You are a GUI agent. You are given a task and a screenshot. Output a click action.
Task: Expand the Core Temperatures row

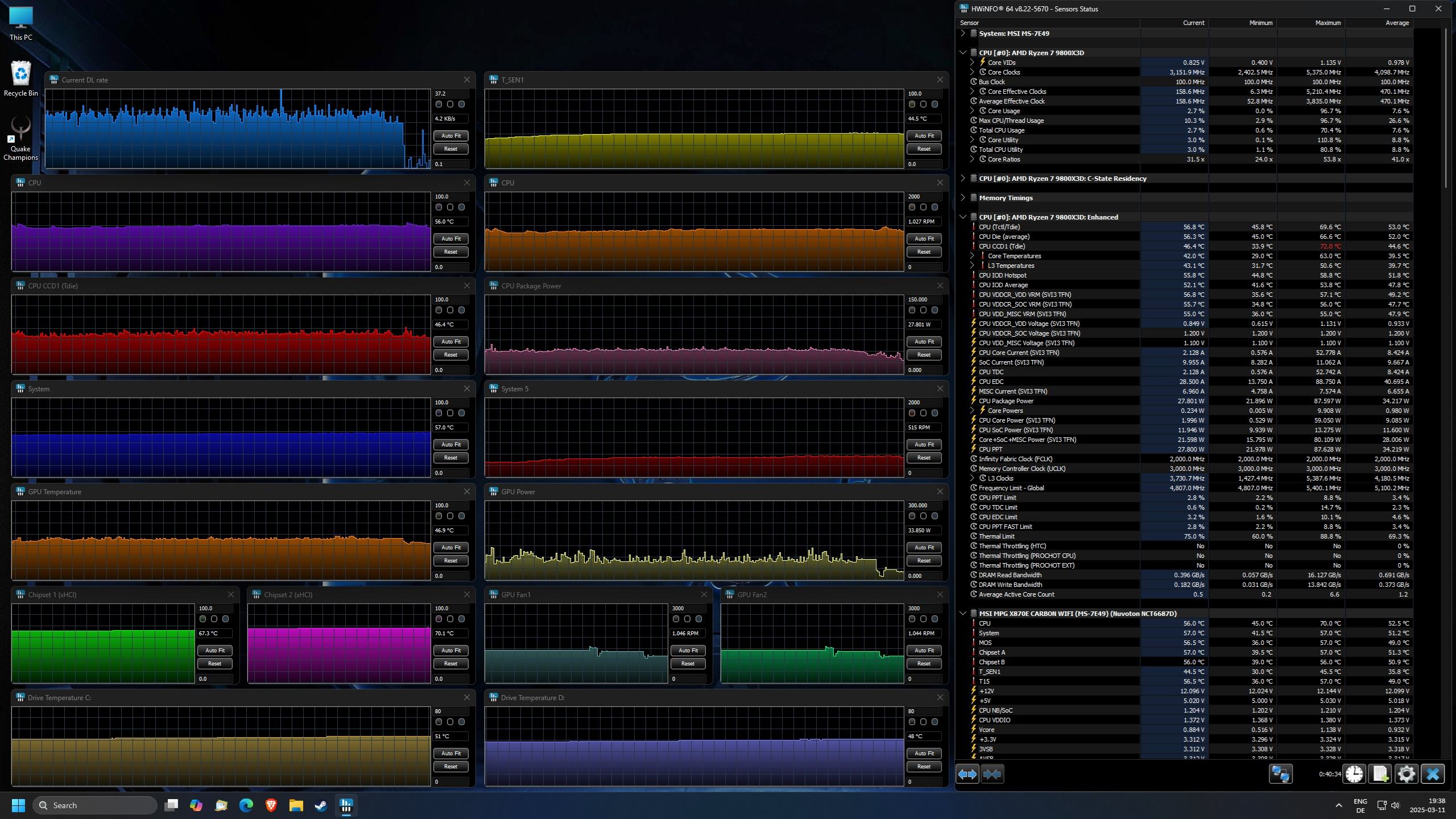972,256
